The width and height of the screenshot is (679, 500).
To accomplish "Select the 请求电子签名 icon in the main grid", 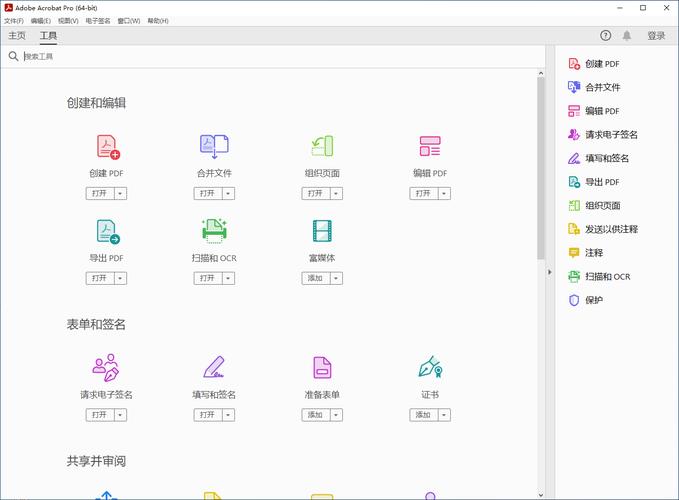I will point(106,368).
